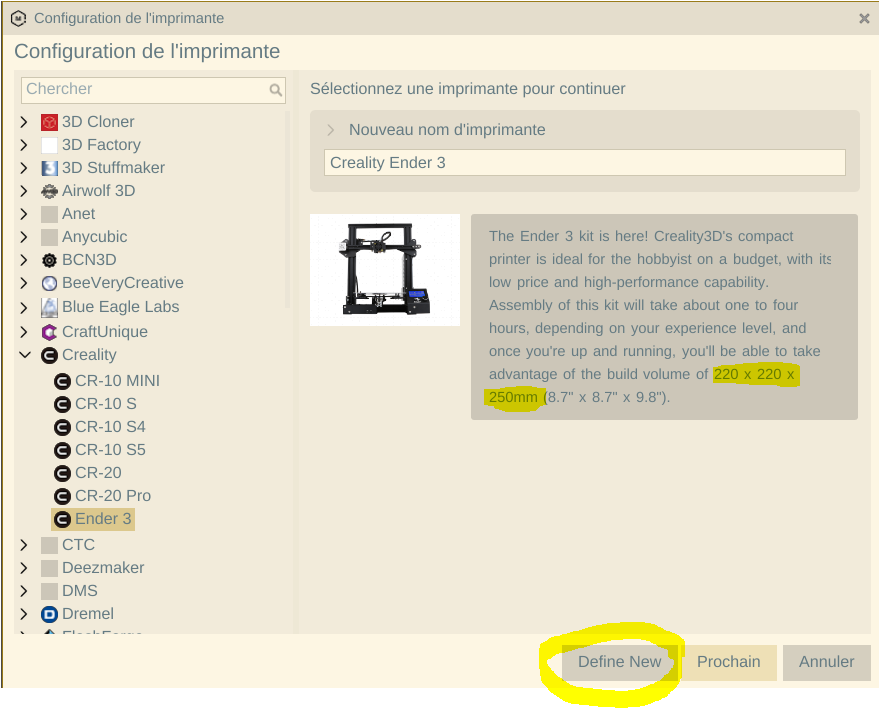Select the Blue Eagle Labs entry
The image size is (880, 708).
pos(121,307)
